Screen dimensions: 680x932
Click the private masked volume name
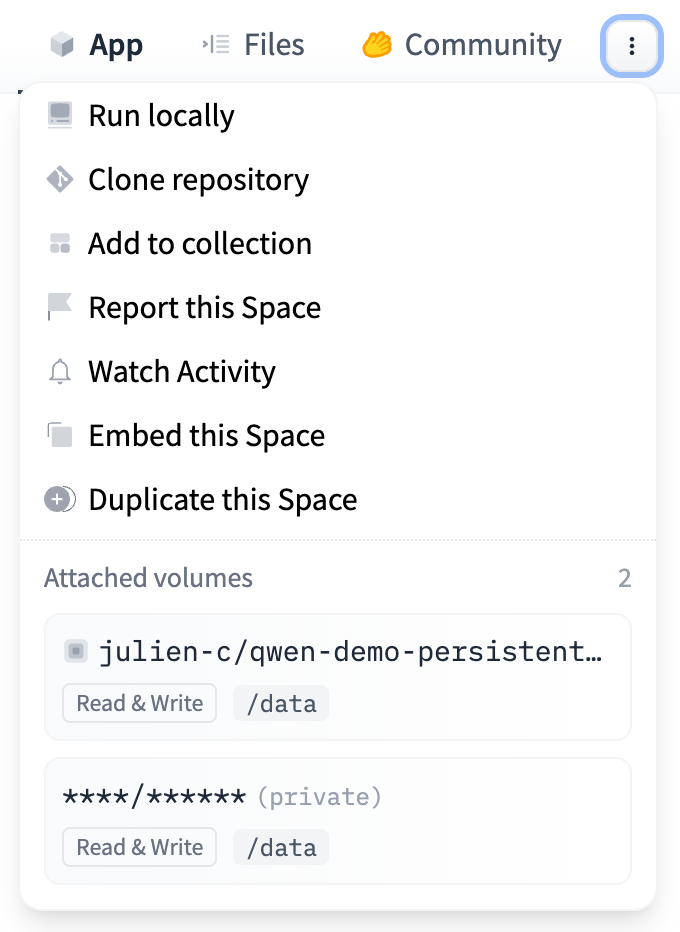(x=154, y=797)
